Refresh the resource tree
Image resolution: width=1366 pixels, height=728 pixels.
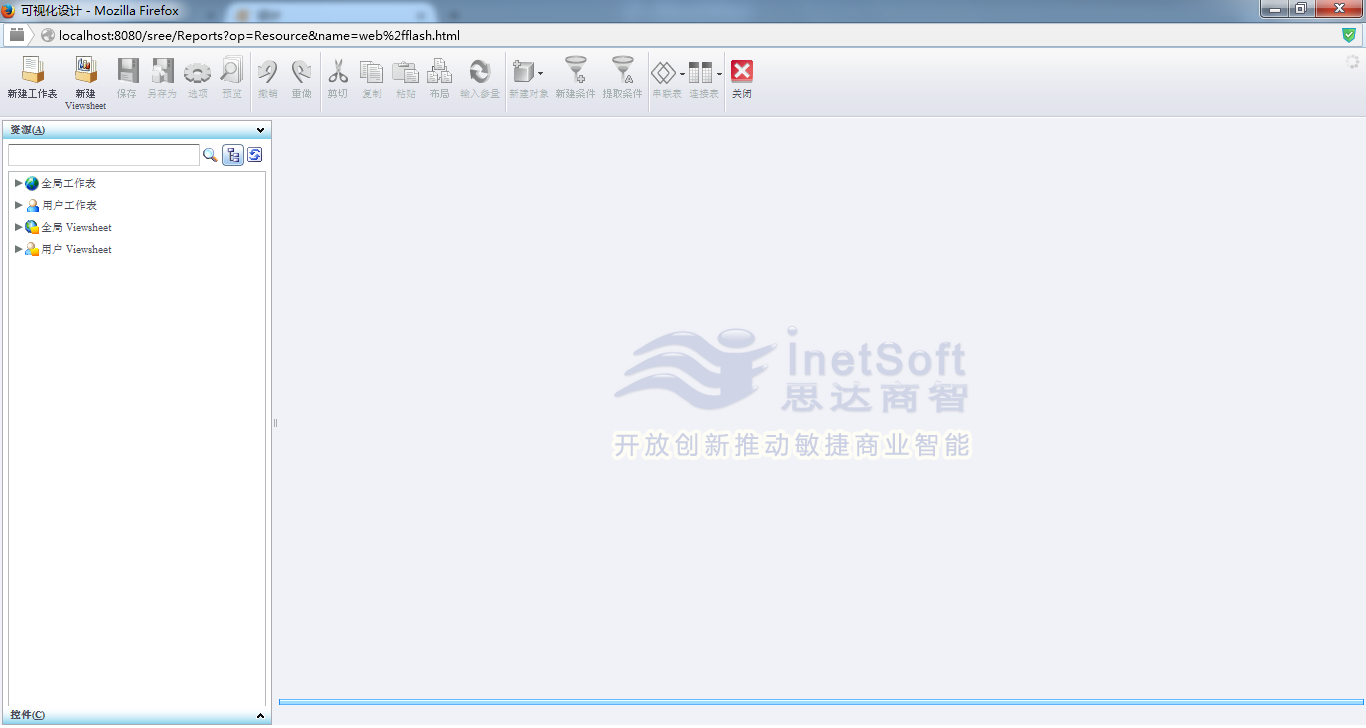click(255, 155)
